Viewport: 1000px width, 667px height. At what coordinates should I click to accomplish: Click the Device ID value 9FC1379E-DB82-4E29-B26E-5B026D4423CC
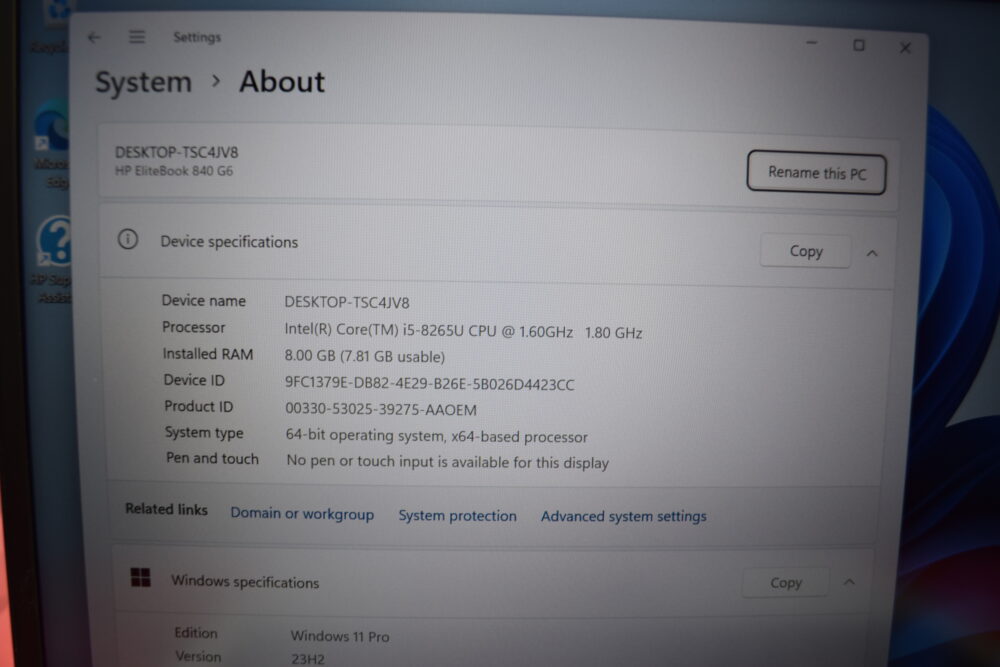(x=429, y=384)
